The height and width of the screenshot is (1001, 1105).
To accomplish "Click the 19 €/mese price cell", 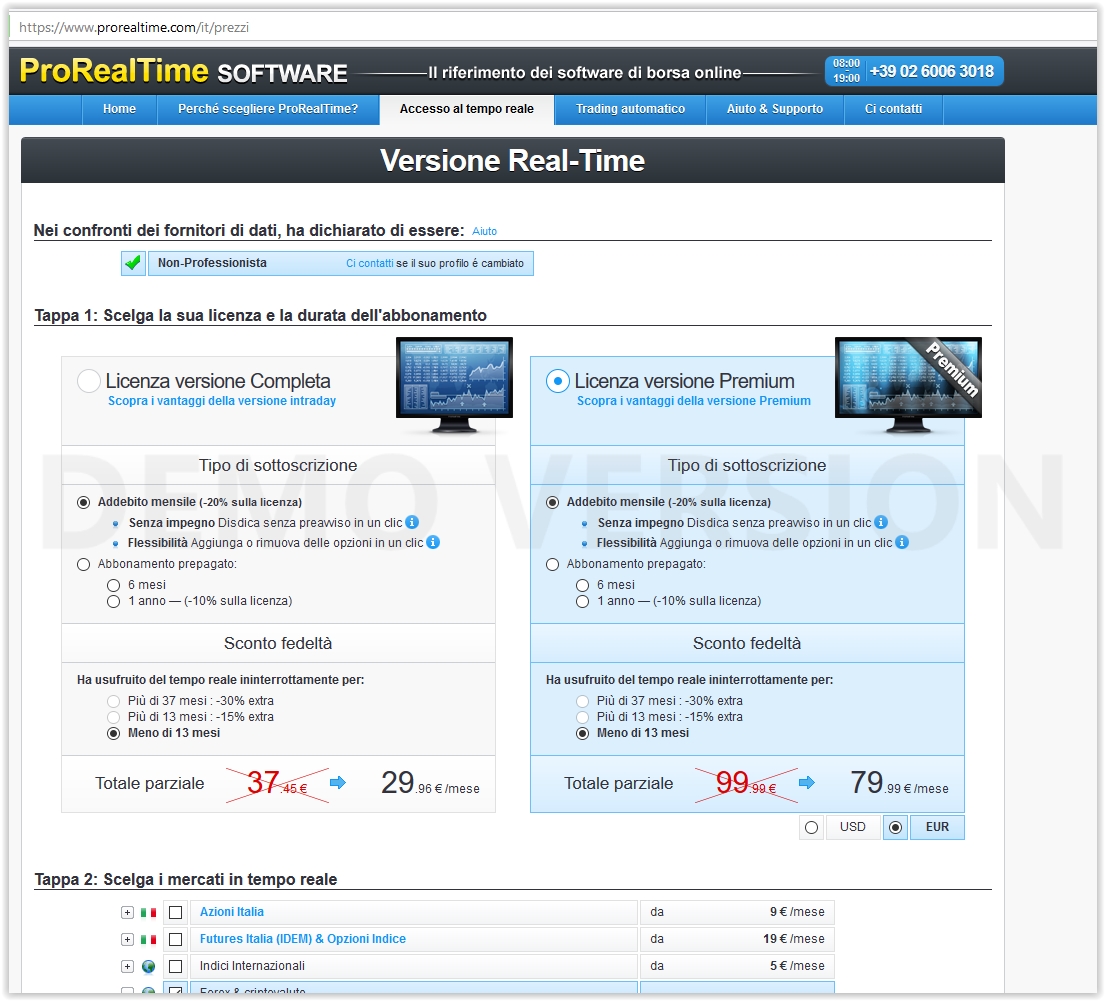I will (x=736, y=939).
